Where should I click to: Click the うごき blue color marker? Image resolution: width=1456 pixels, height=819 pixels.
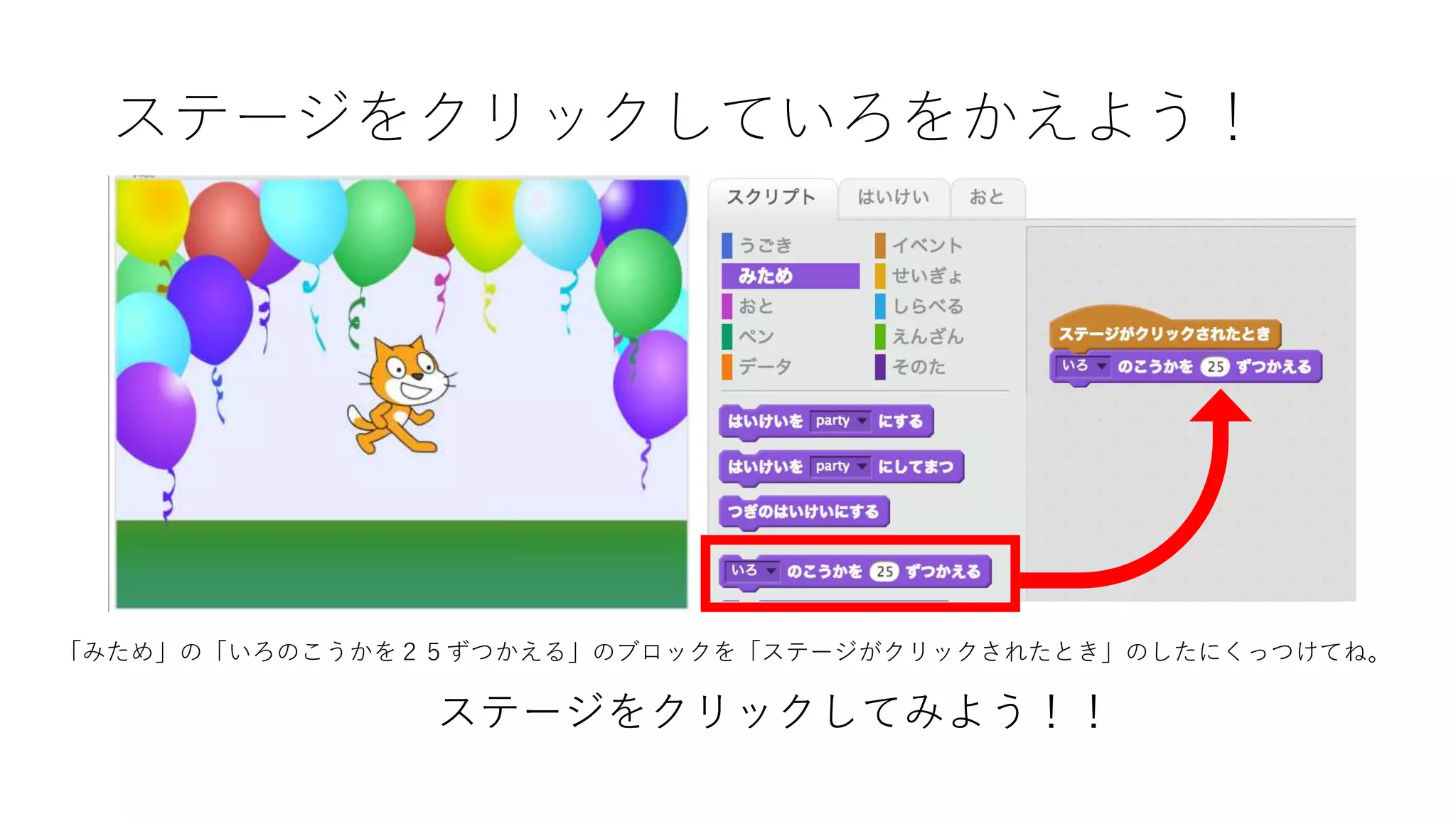pyautogui.click(x=727, y=246)
